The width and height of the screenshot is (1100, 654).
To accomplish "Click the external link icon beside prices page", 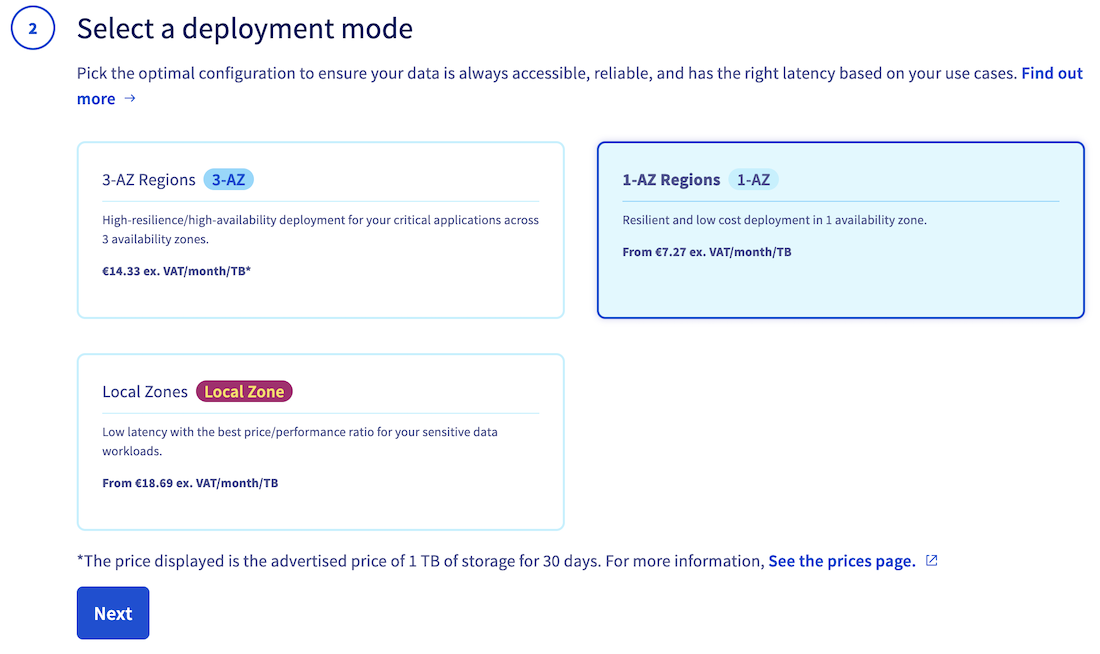I will 932,561.
